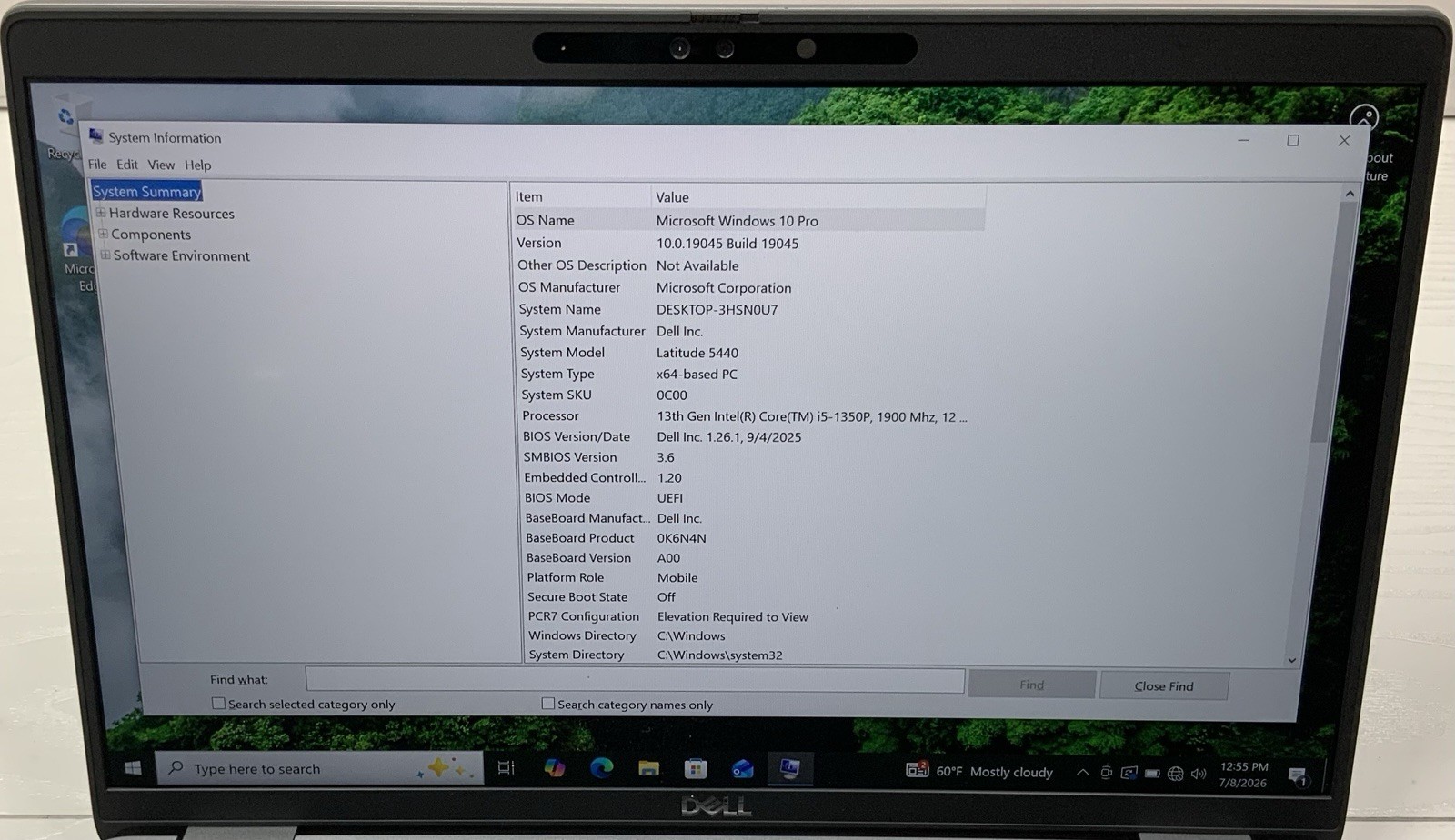
Task: Open the notification center icon
Action: pyautogui.click(x=1298, y=775)
